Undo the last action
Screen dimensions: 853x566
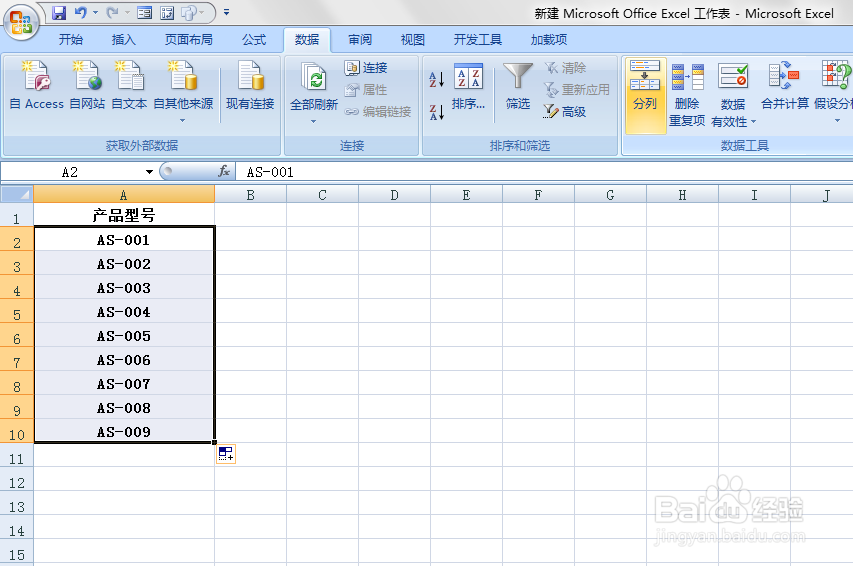point(81,12)
